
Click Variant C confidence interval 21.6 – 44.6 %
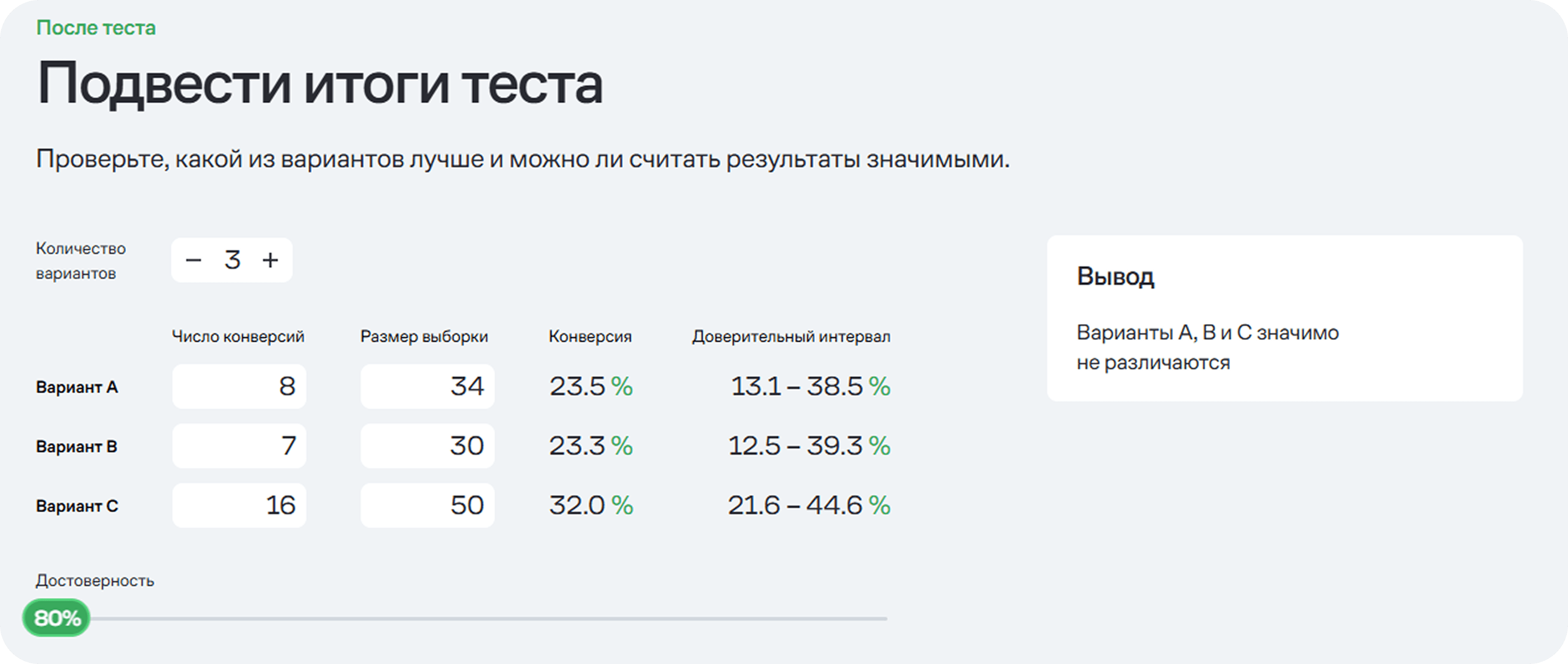[x=809, y=505]
